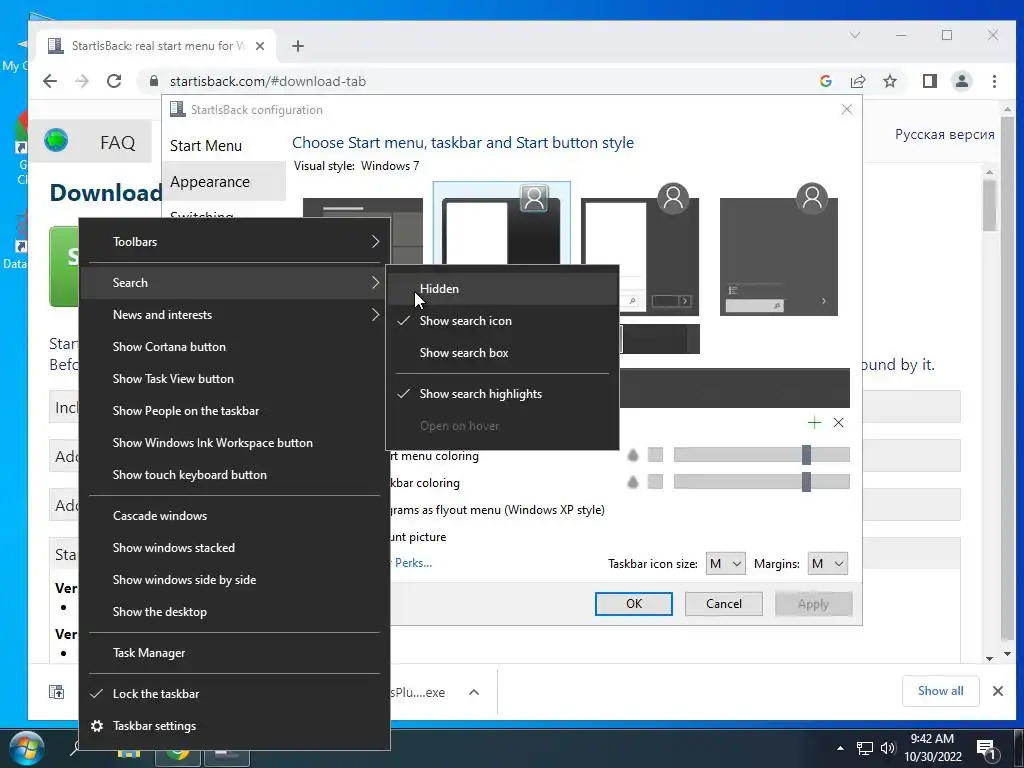This screenshot has width=1024, height=768.
Task: Bookmark this page with the star icon
Action: [x=889, y=81]
